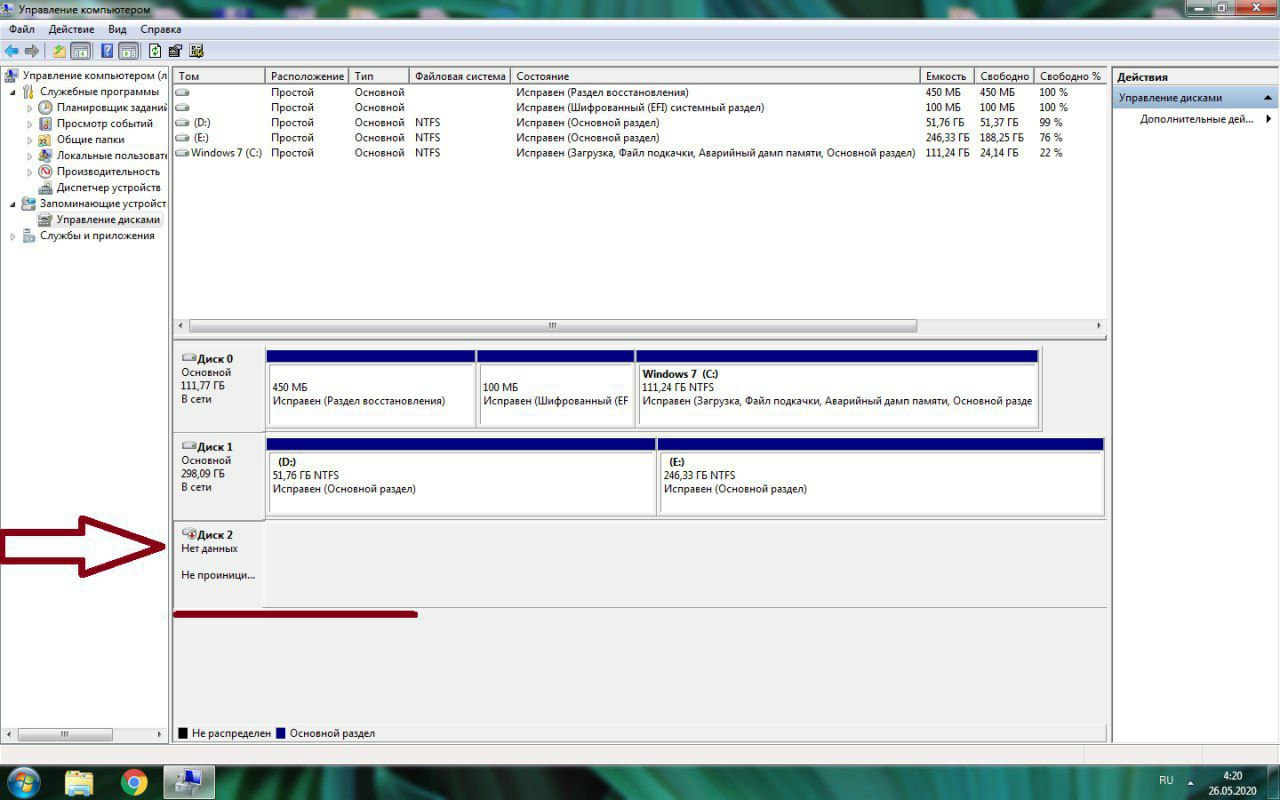Select Просмотр событий in the tree
Image resolution: width=1280 pixels, height=800 pixels.
pos(104,123)
